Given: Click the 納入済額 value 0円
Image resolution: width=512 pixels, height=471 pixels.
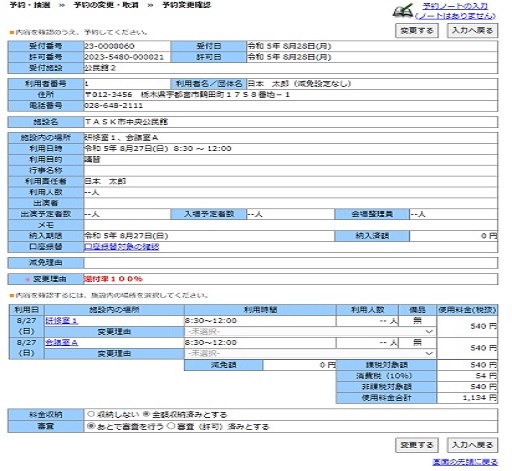Looking at the screenshot, I should 489,236.
